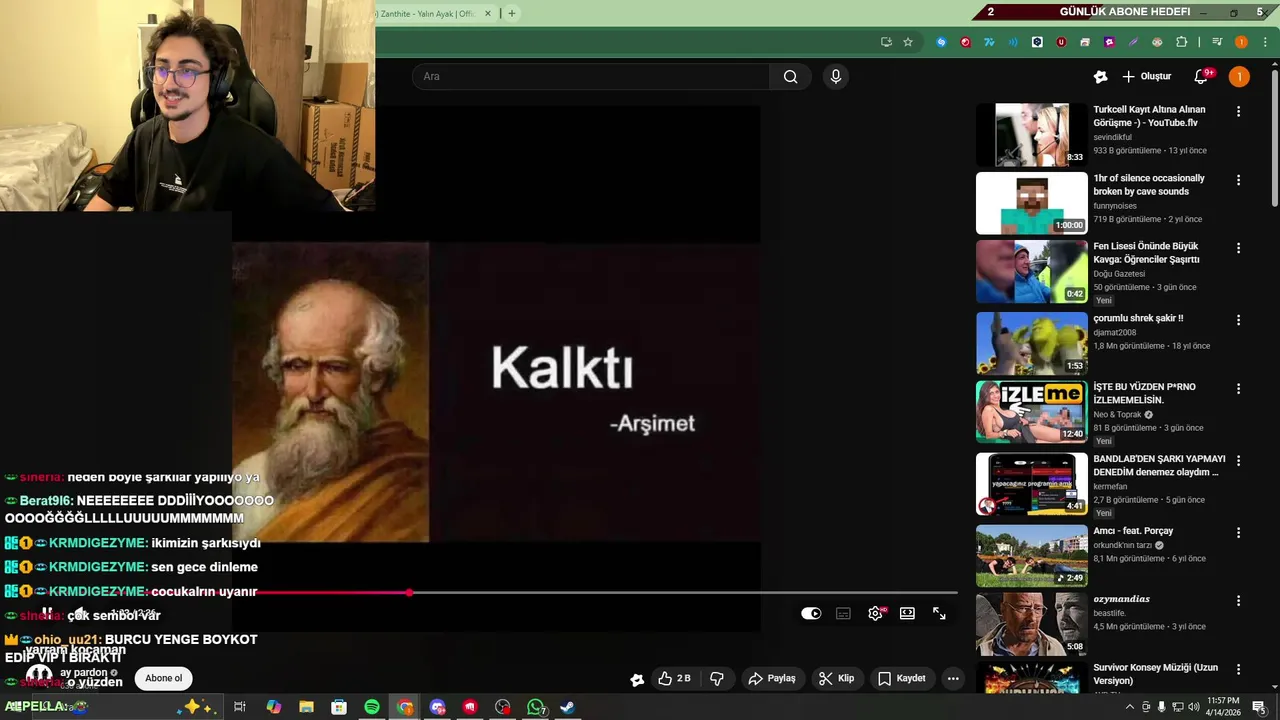This screenshot has height=720, width=1280.
Task: Open options for Amcı - feat. Porçay
Action: (1238, 533)
